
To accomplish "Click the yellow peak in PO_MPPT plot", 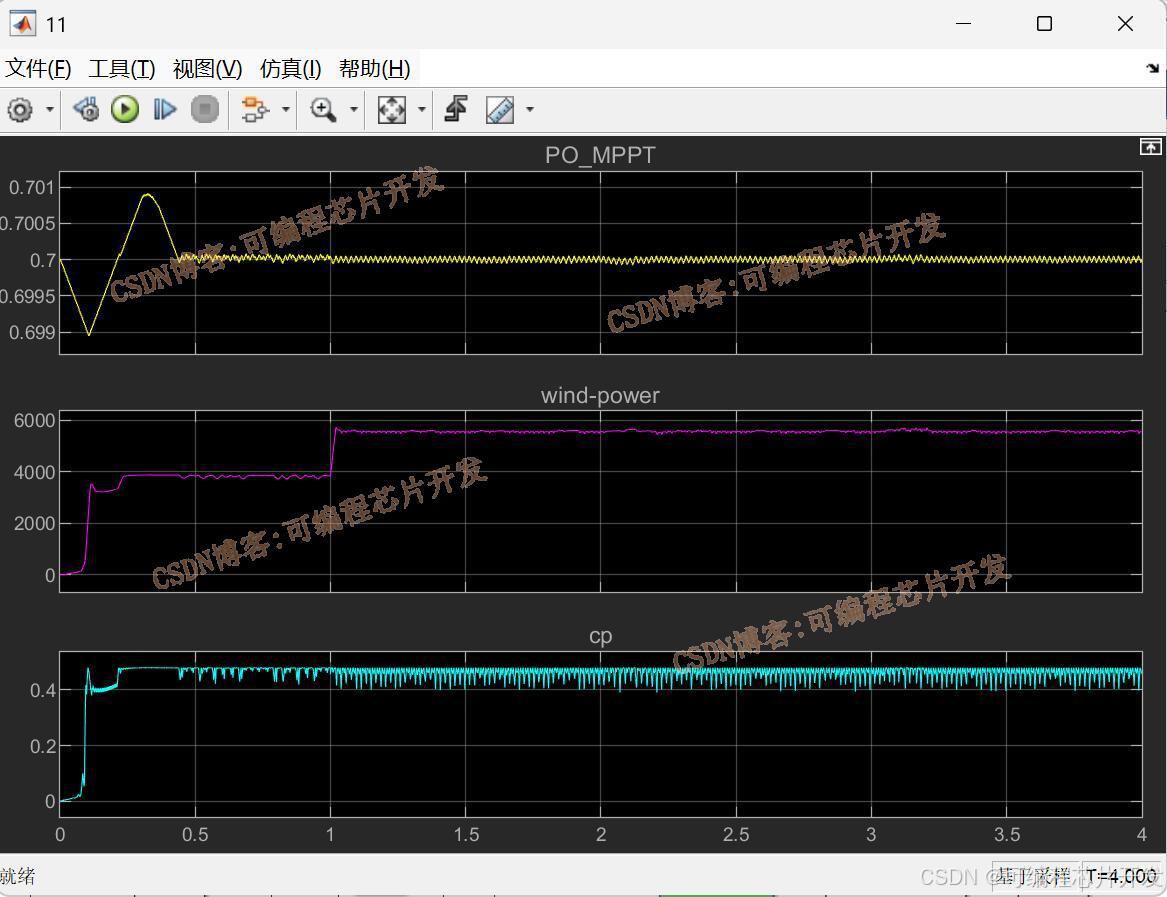I will [148, 195].
